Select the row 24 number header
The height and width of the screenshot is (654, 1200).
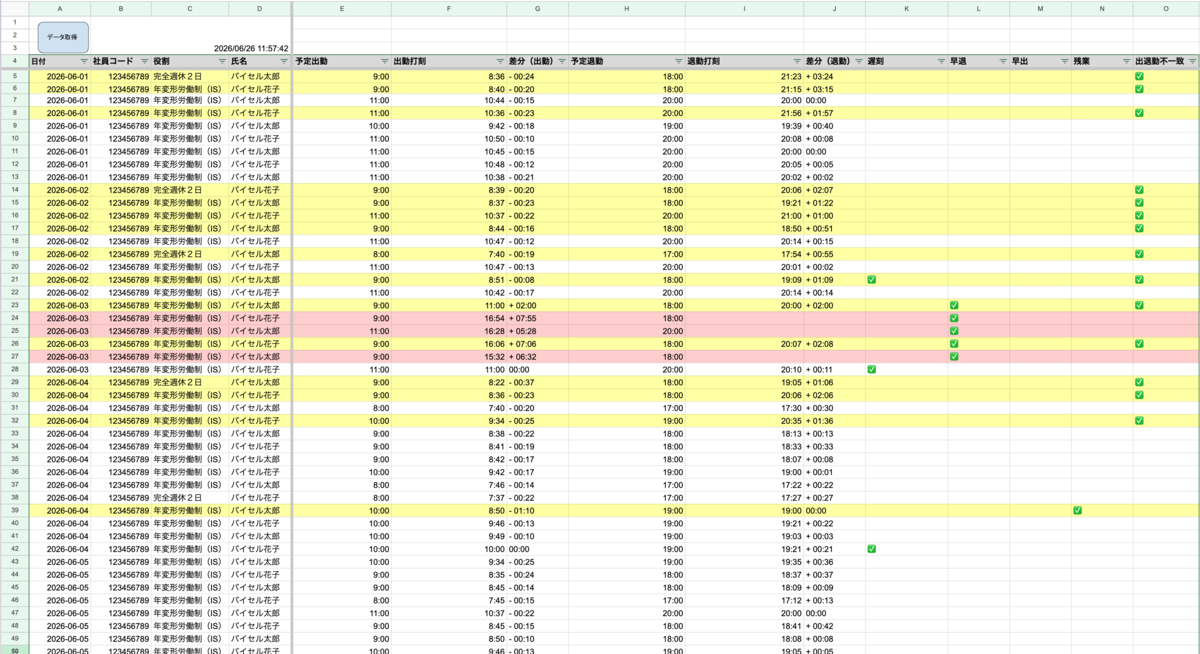point(14,318)
